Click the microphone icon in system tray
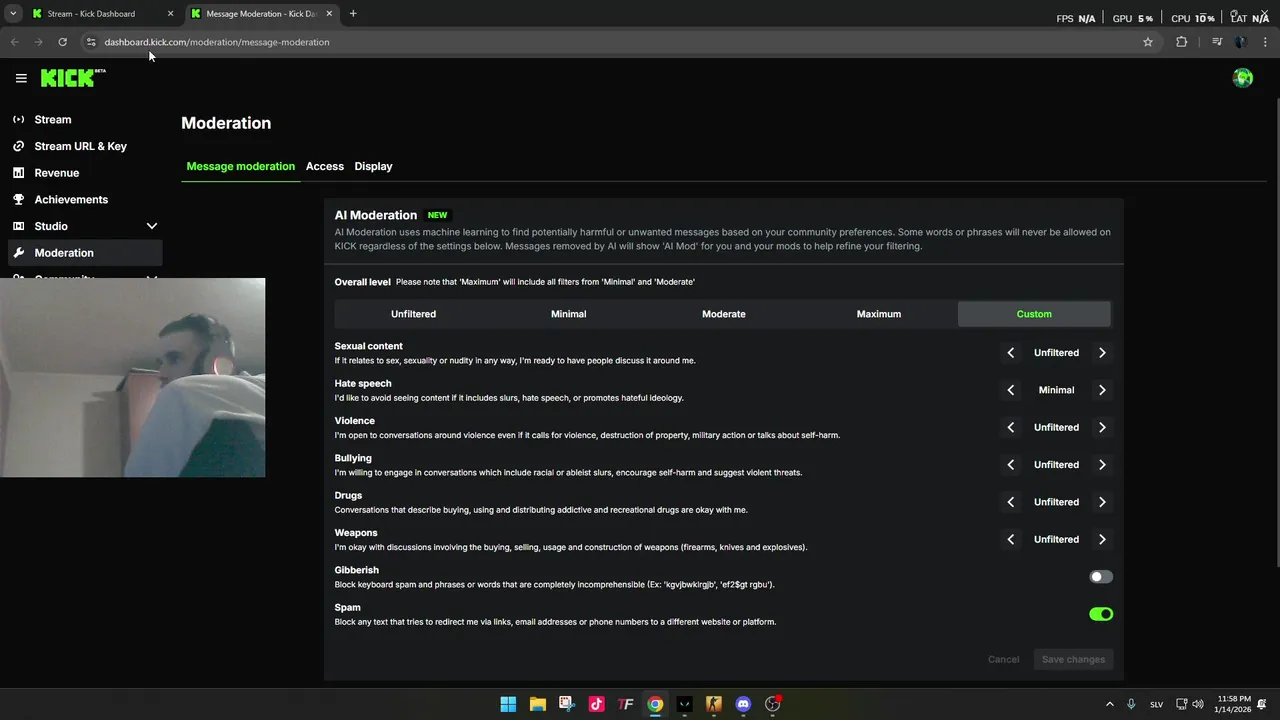The width and height of the screenshot is (1280, 720). pyautogui.click(x=1131, y=704)
